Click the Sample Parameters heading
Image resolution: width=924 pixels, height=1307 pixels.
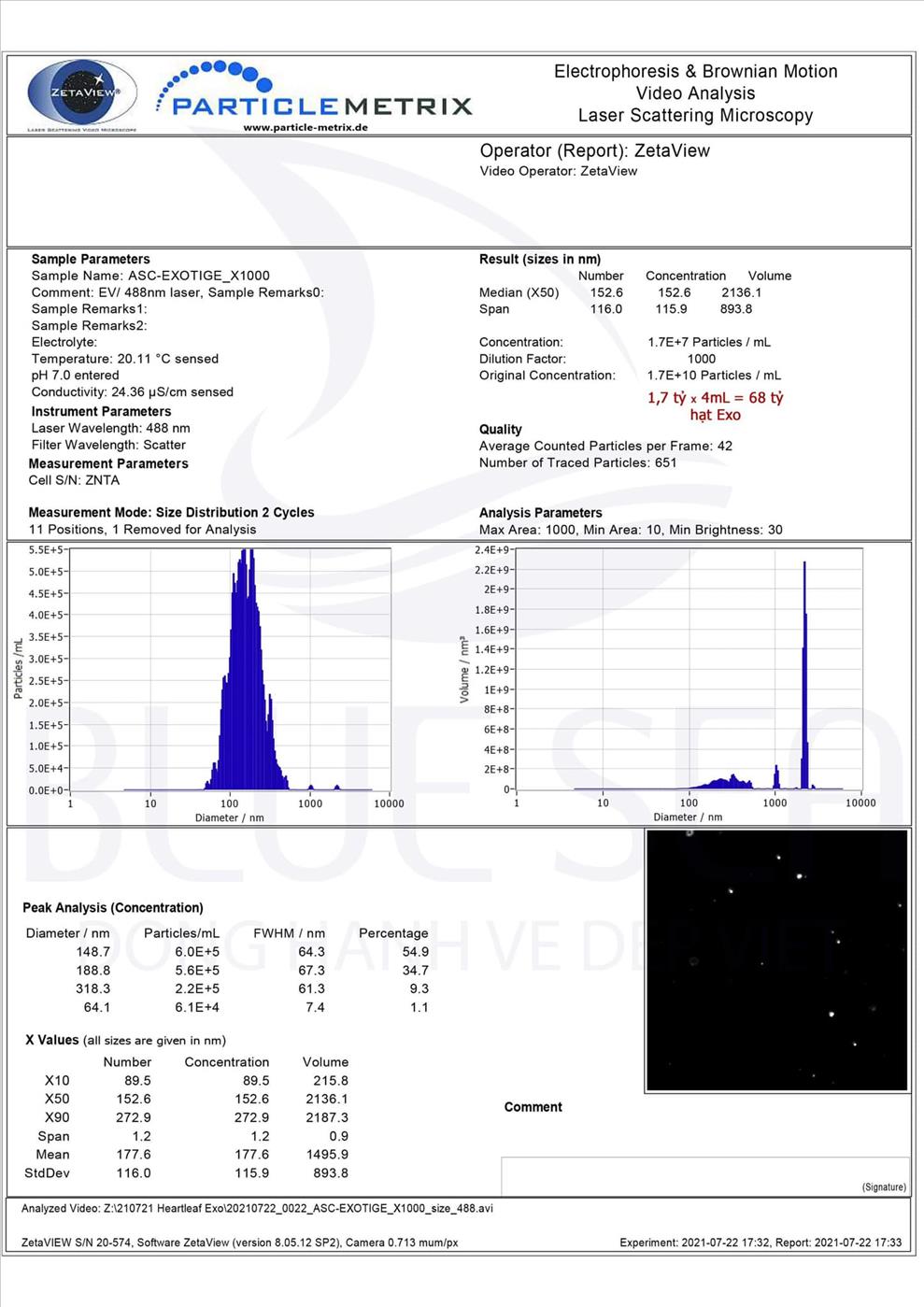(x=91, y=259)
